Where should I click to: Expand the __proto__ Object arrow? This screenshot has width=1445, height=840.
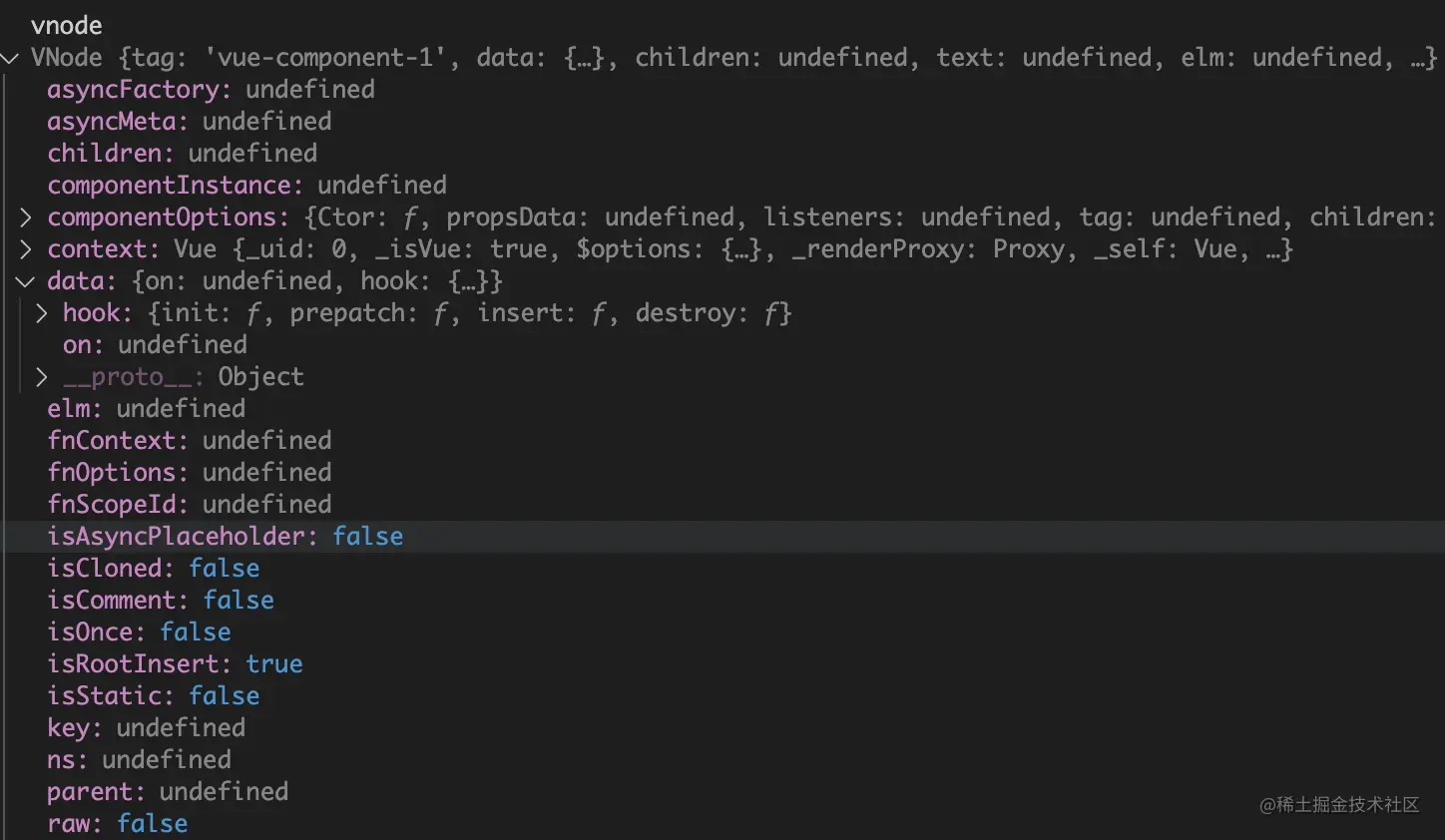(42, 377)
